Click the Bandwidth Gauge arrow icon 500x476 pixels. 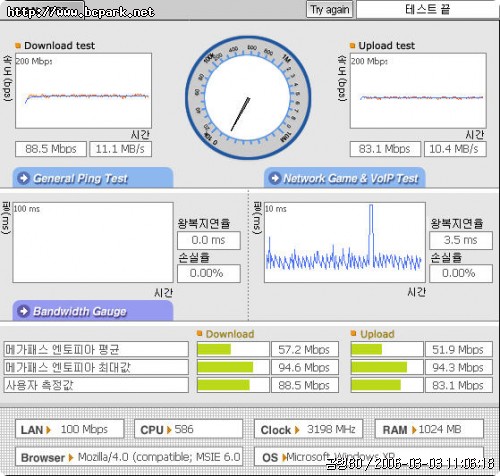coord(24,311)
